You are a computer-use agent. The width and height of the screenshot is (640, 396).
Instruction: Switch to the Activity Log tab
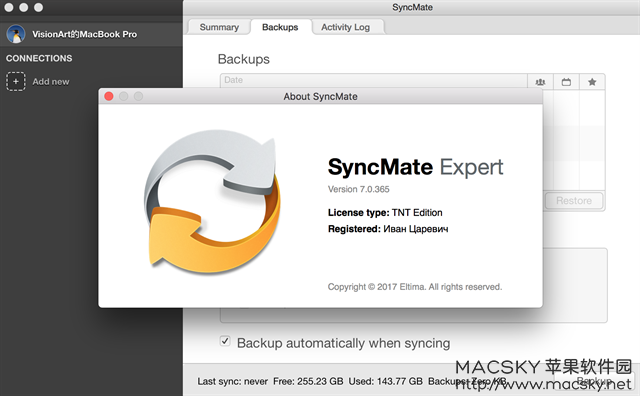[x=345, y=27]
